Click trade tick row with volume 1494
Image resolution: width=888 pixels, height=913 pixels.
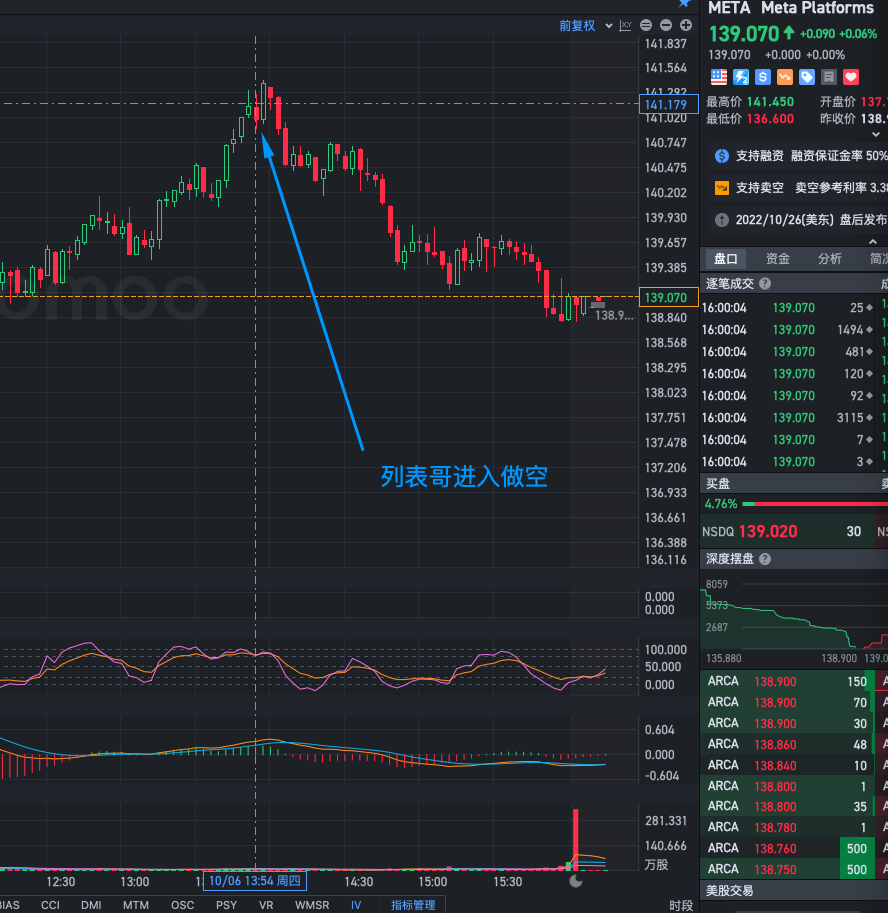[x=787, y=330]
